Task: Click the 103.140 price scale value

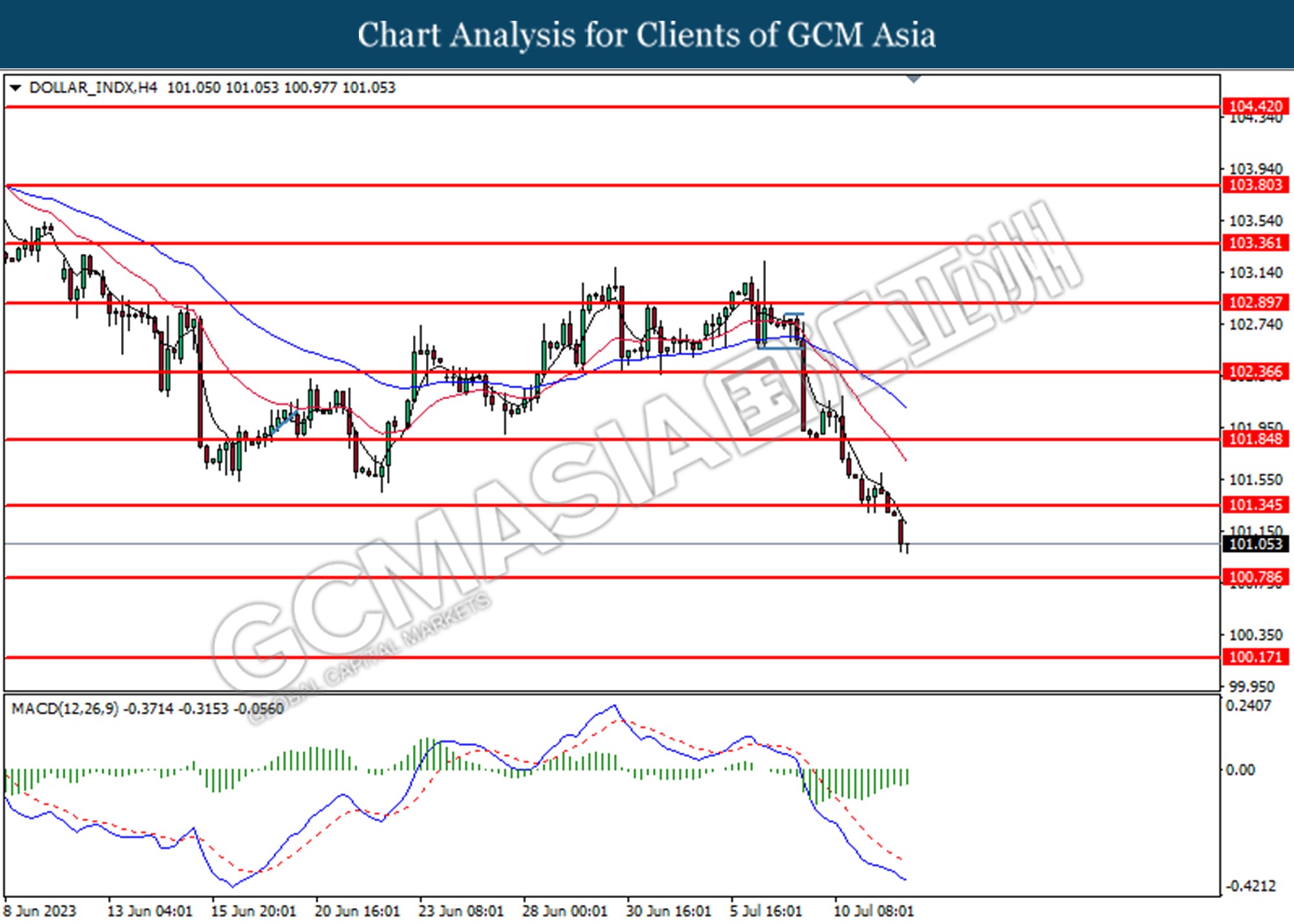Action: tap(1255, 273)
